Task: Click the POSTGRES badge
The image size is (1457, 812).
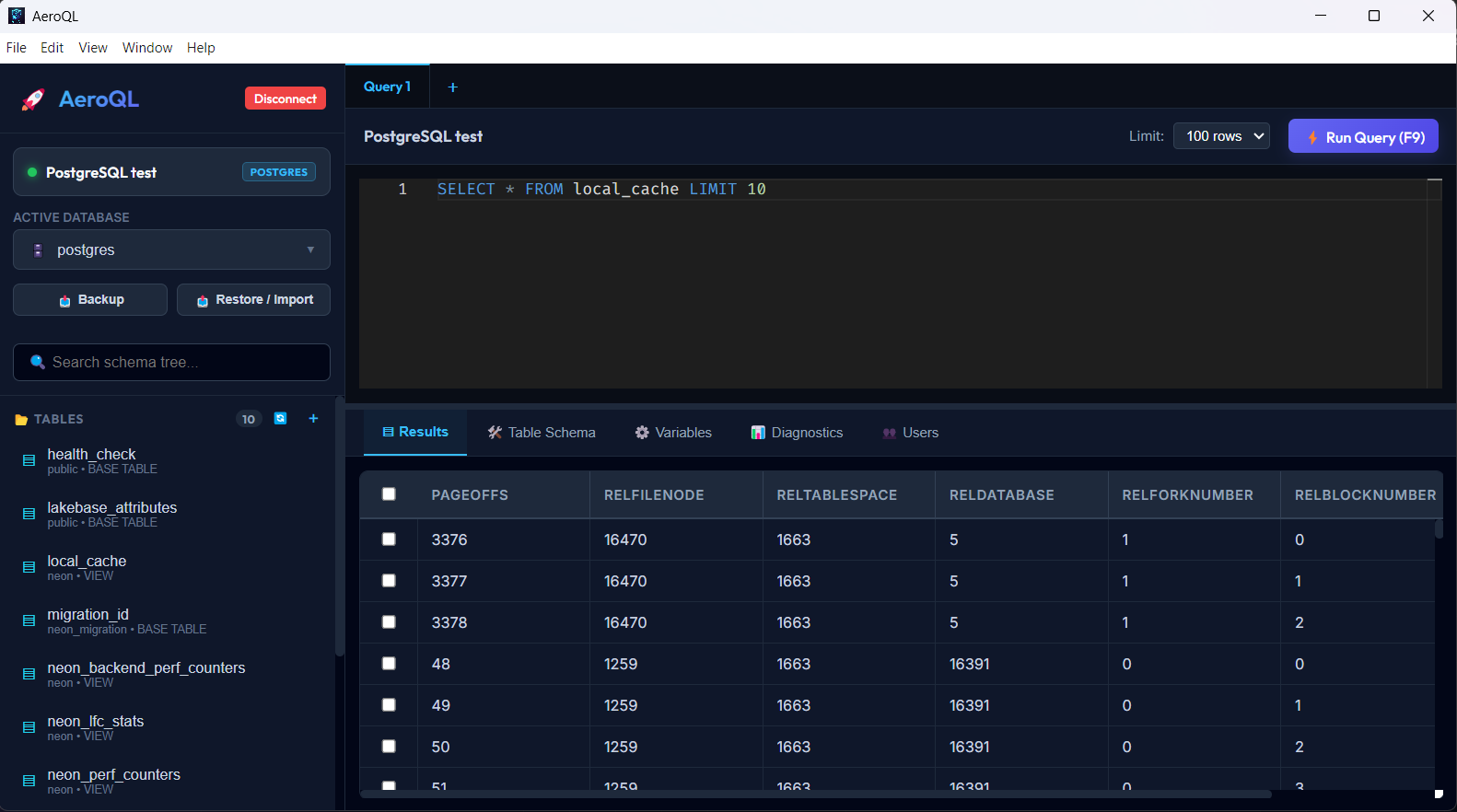Action: (x=279, y=172)
